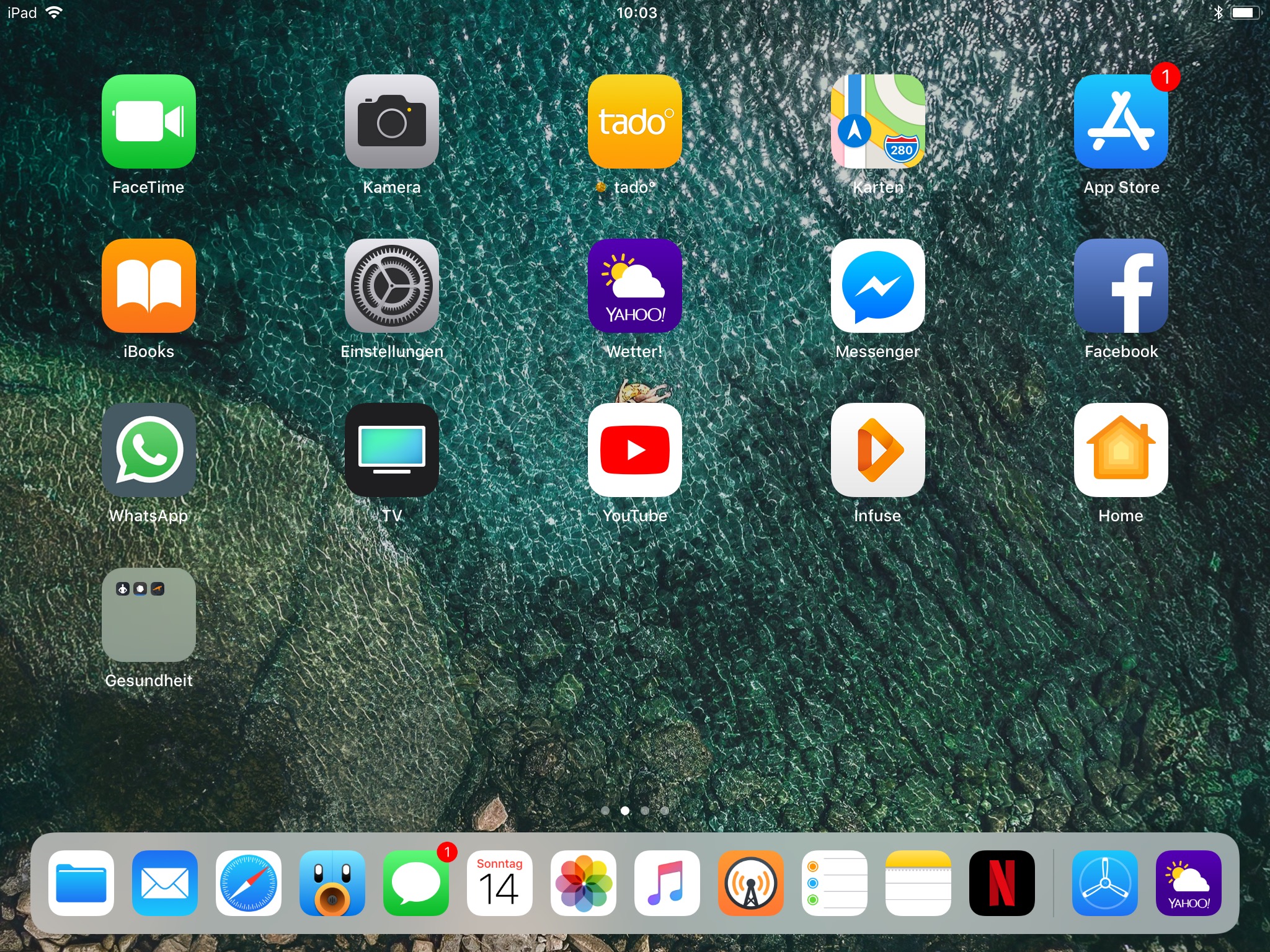Tap the 10:03 status bar clock
This screenshot has height=952, width=1270.
(x=636, y=13)
